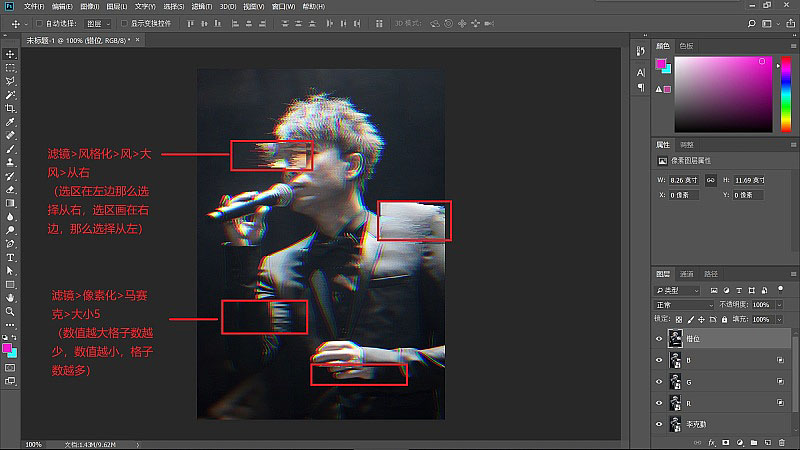
Task: Click the vertical hue slider bar
Action: (x=786, y=94)
